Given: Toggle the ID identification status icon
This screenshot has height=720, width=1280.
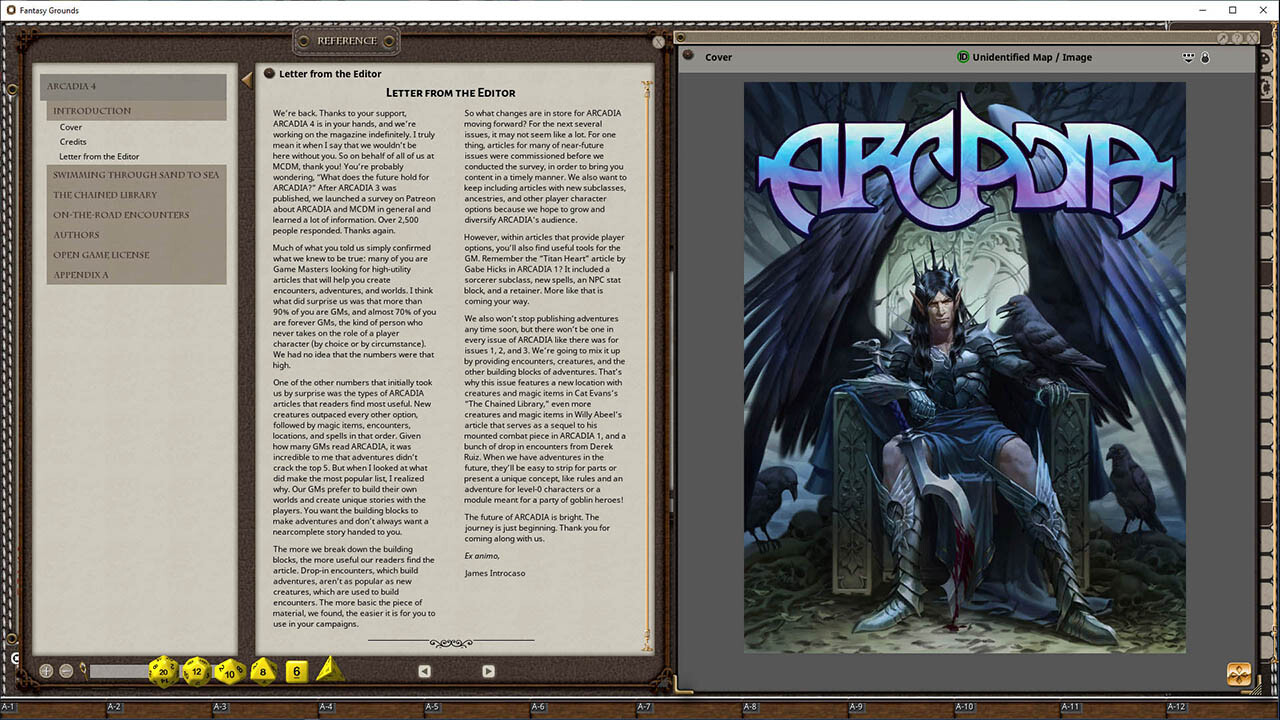Looking at the screenshot, I should (x=963, y=57).
